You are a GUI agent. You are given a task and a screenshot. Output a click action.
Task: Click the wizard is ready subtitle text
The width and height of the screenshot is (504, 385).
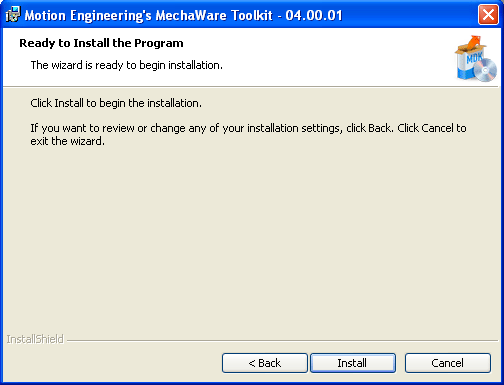click(127, 65)
